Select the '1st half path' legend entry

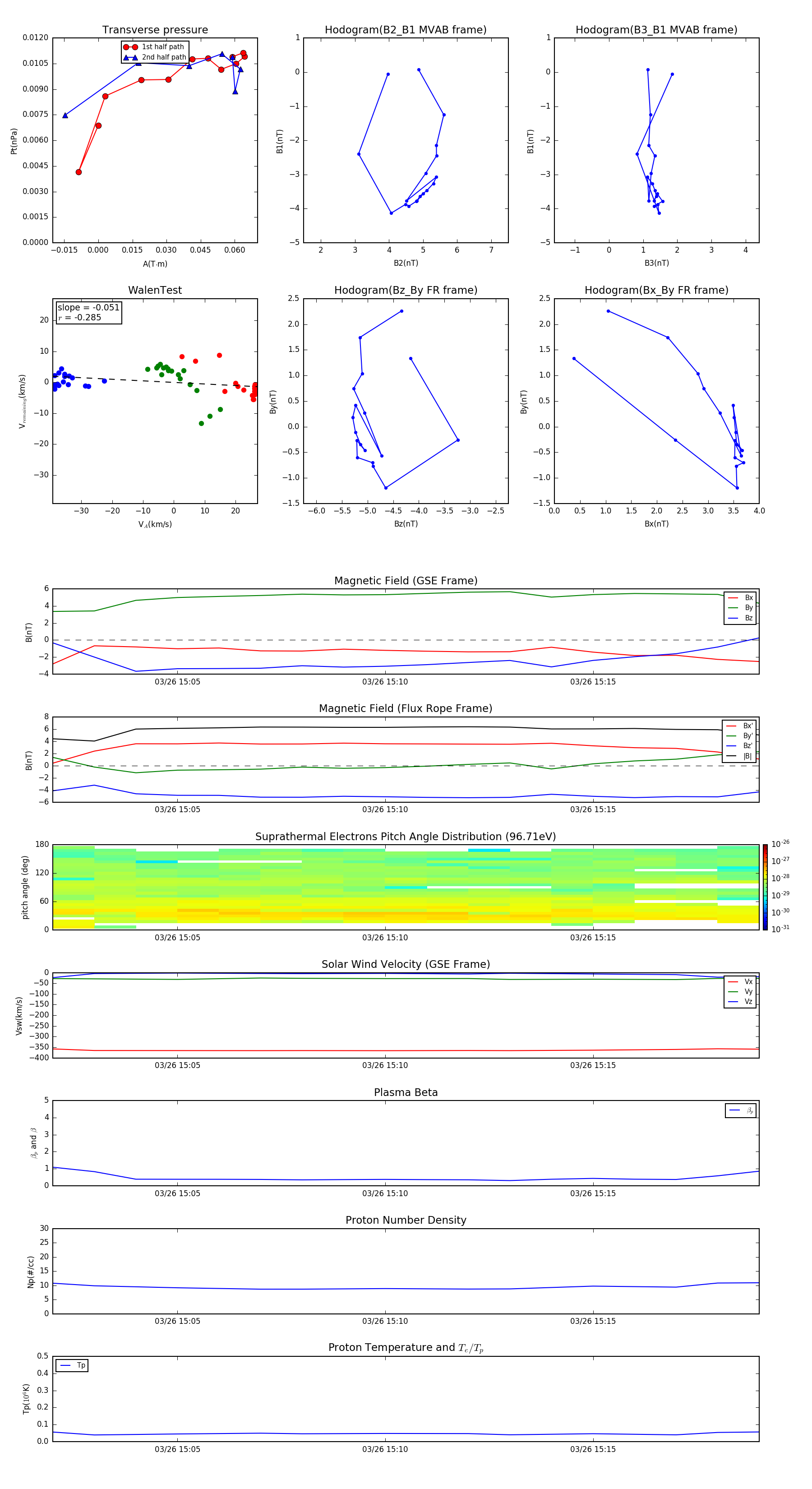(154, 47)
